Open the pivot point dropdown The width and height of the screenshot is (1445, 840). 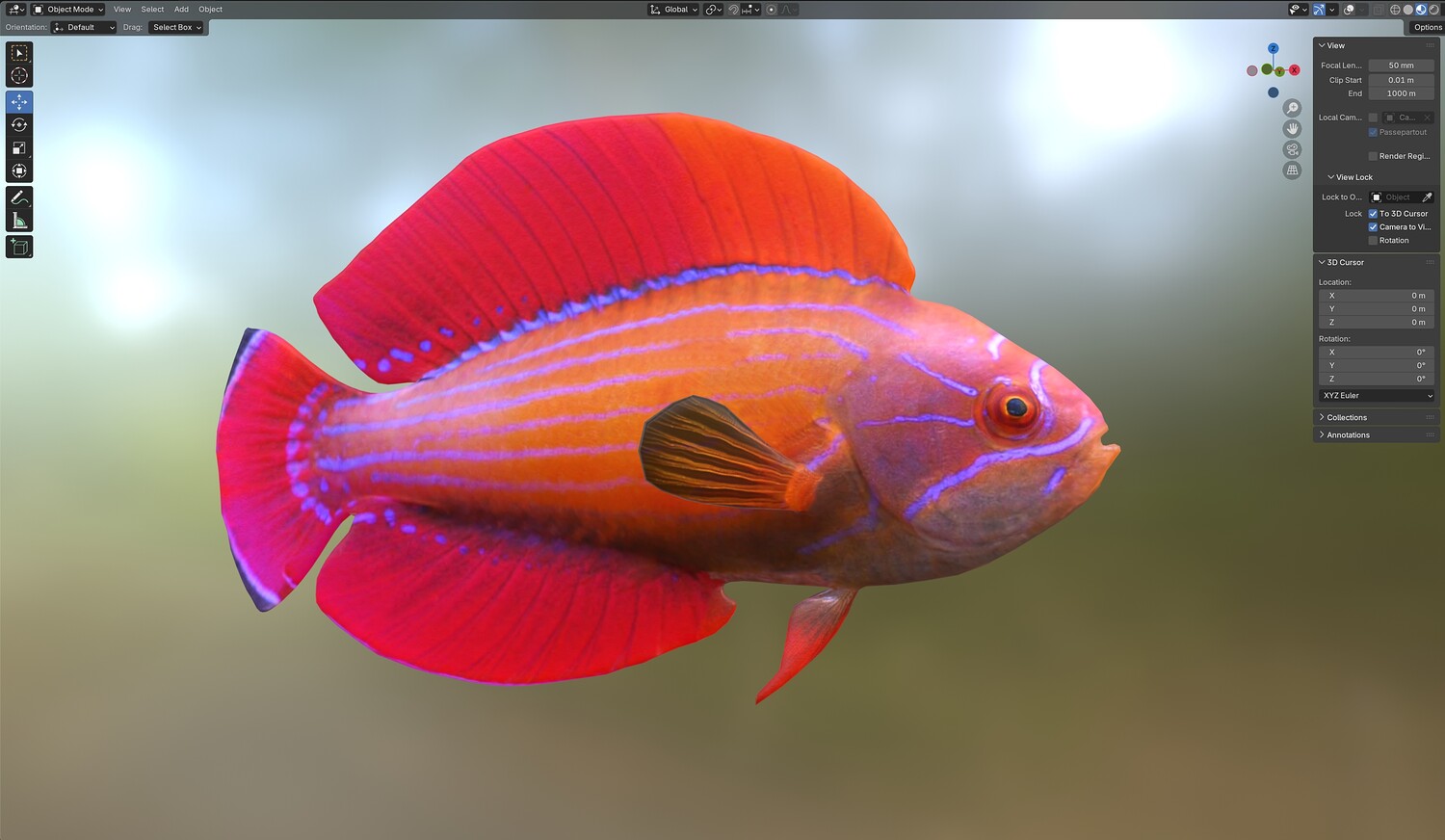coord(714,10)
